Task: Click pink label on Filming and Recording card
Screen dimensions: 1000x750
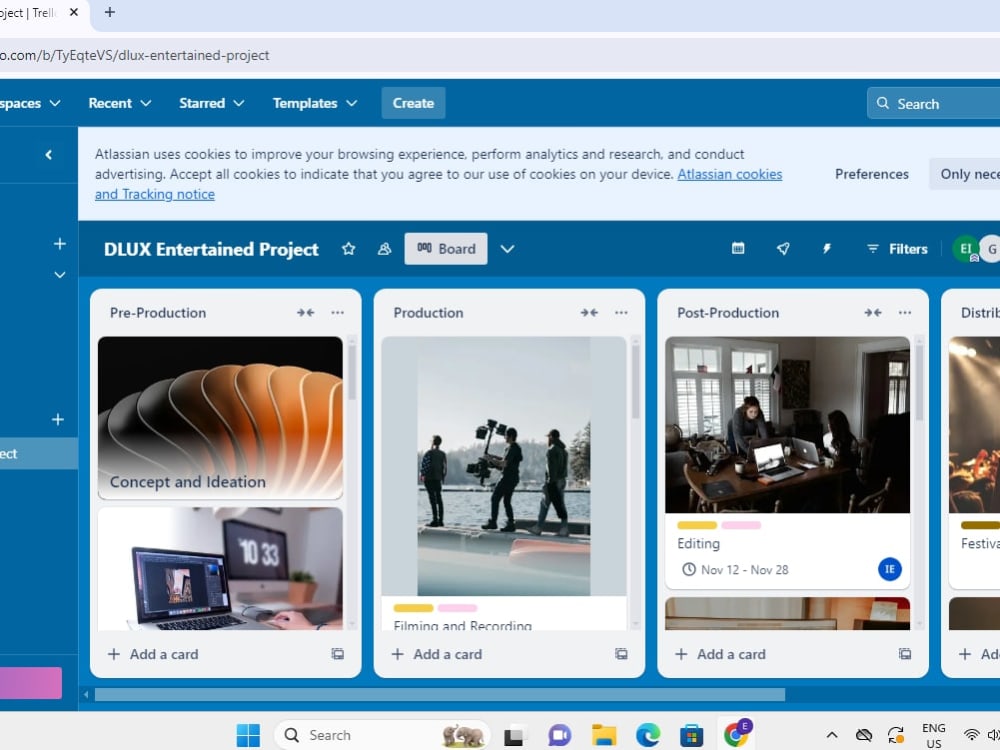Action: click(457, 608)
